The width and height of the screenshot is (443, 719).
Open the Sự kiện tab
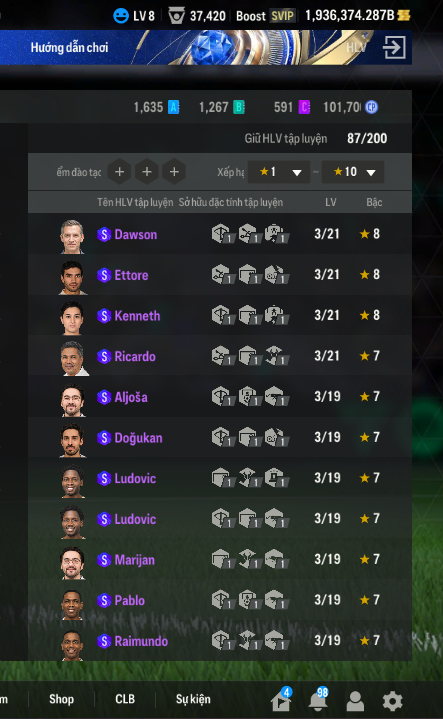(193, 699)
